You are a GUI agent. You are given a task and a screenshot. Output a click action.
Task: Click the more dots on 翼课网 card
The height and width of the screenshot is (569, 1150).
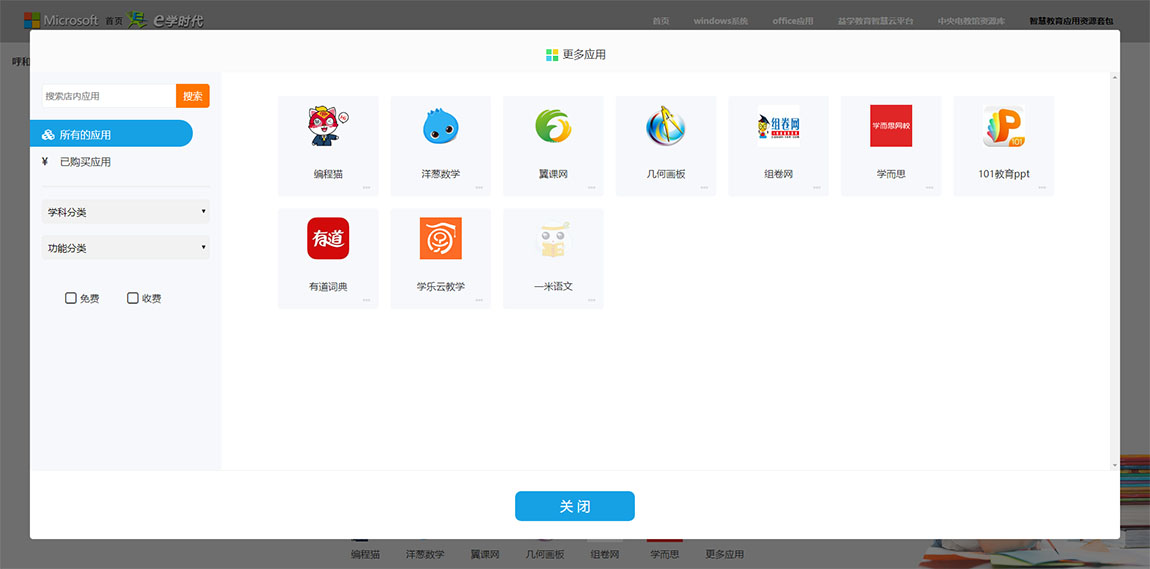coord(591,188)
